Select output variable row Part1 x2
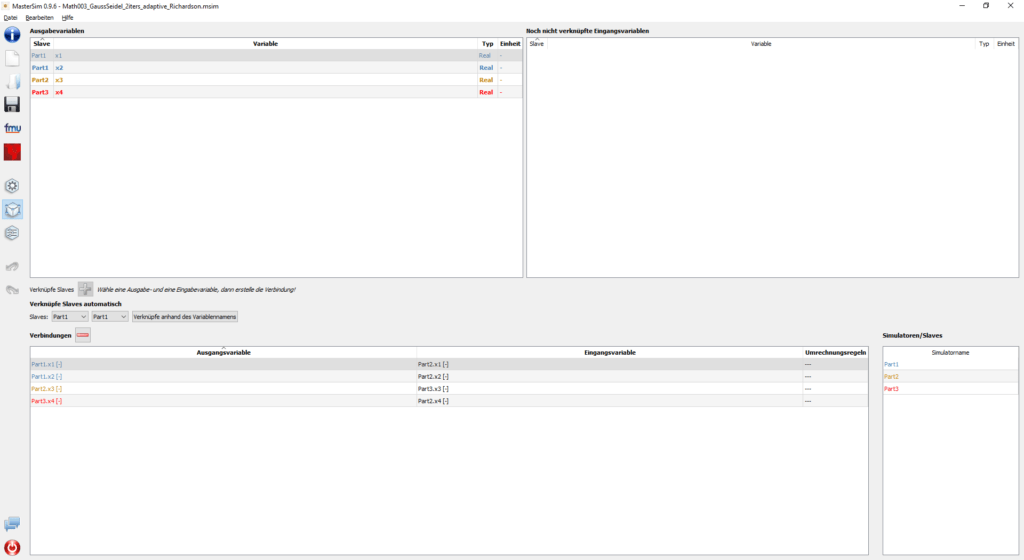Image resolution: width=1024 pixels, height=560 pixels. pyautogui.click(x=276, y=68)
